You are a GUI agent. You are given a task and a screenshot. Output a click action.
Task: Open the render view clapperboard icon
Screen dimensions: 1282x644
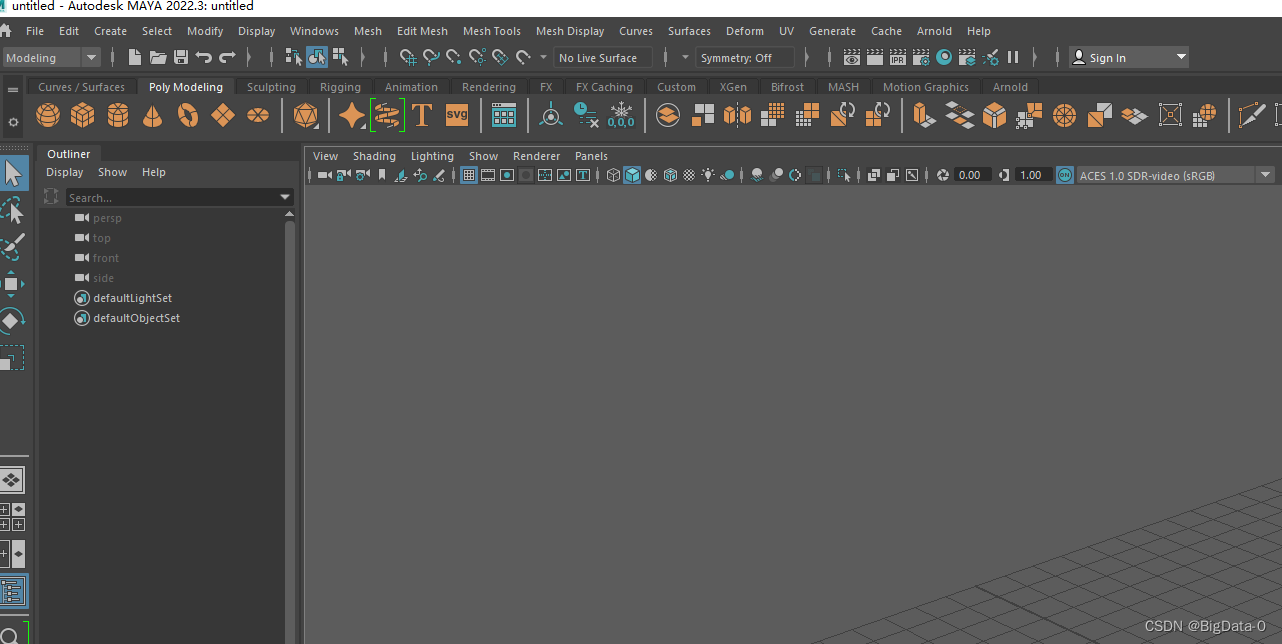(851, 58)
